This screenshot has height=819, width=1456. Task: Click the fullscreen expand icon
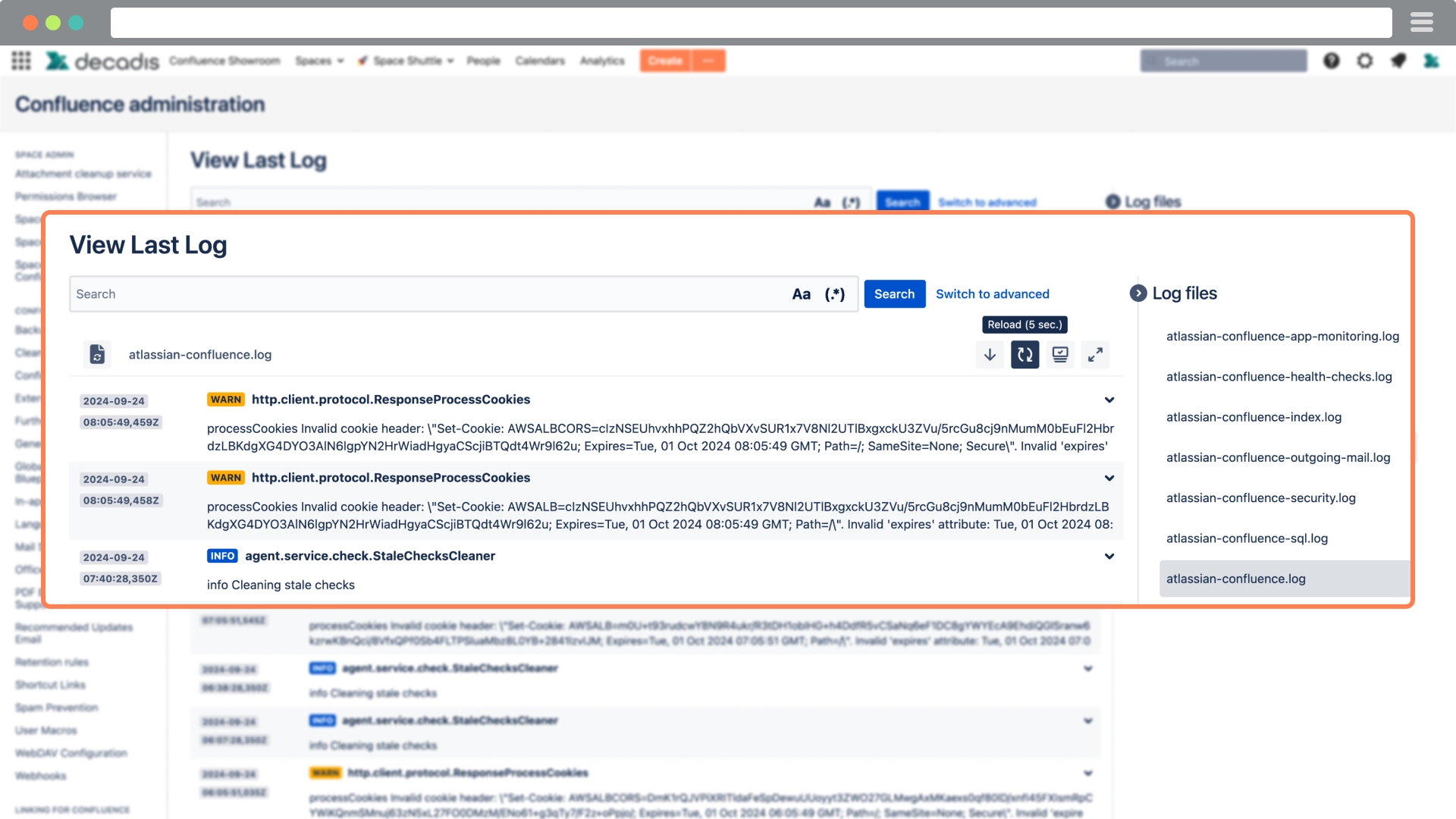click(1095, 354)
